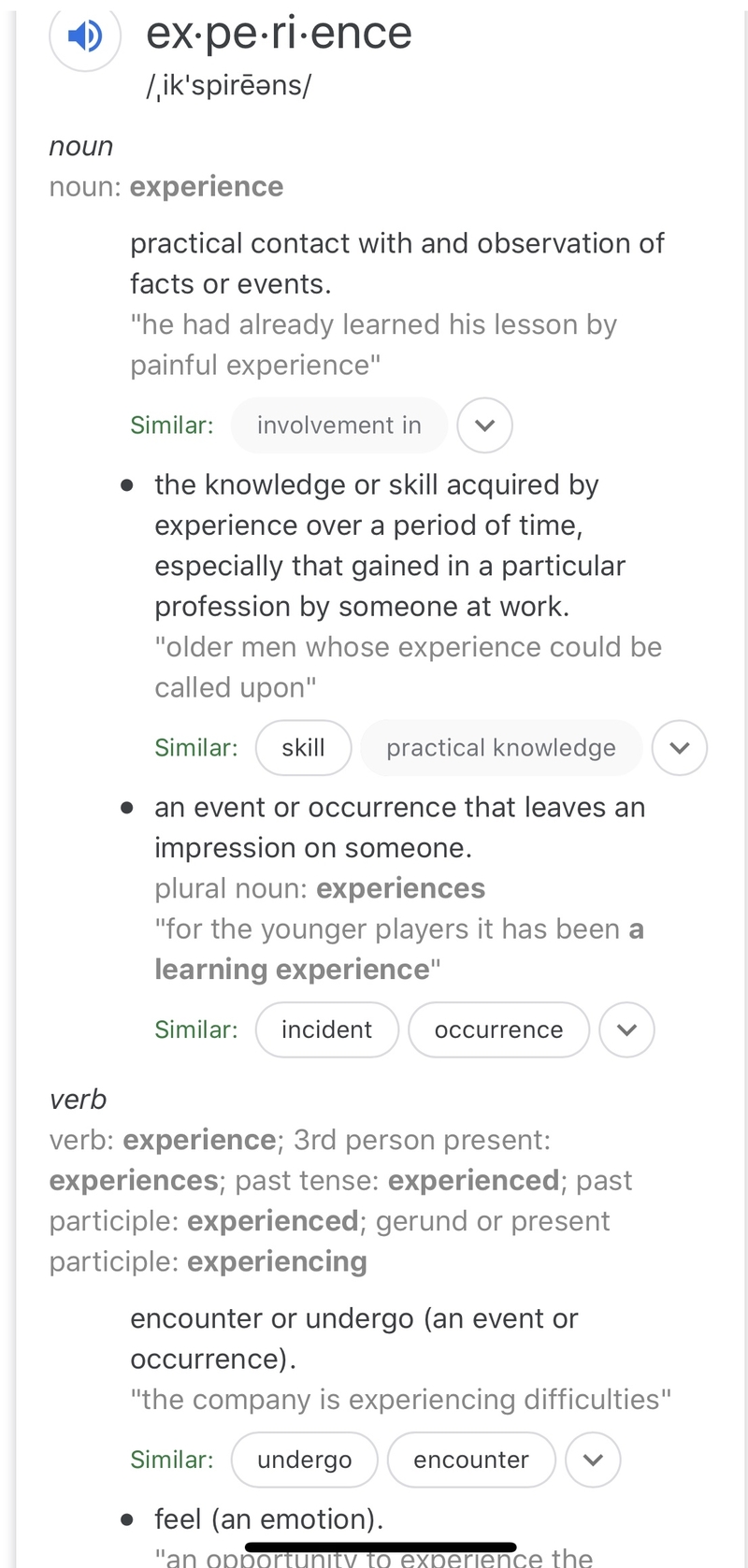The width and height of the screenshot is (748, 1568).
Task: Expand synonyms after 'encounter'
Action: tap(593, 1460)
